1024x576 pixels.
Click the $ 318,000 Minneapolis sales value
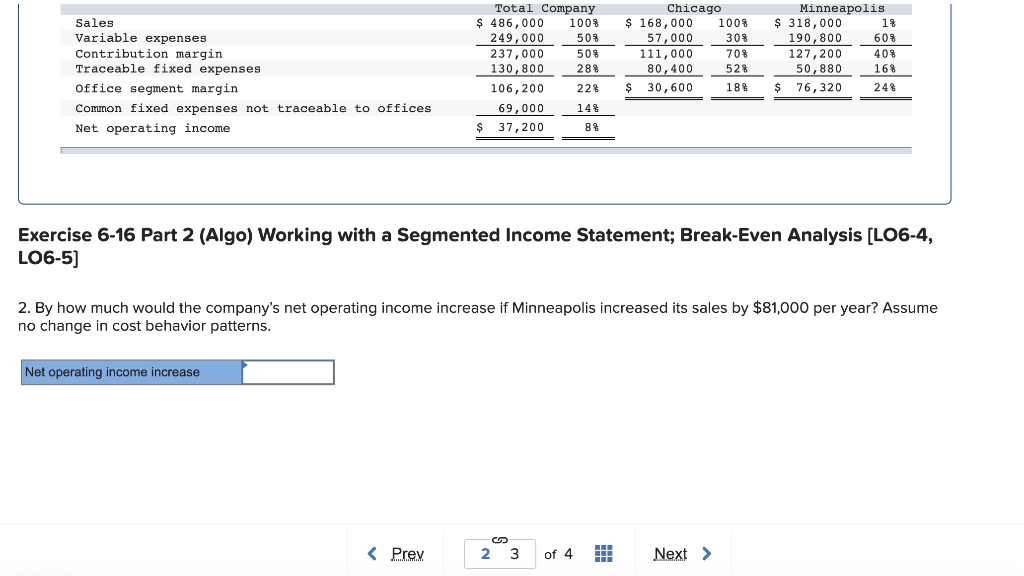[808, 23]
